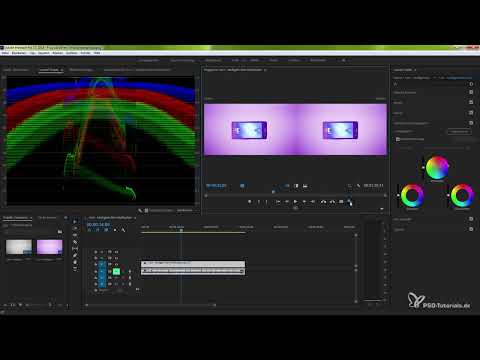The image size is (480, 360).
Task: Toggle the green highlighted audio track button
Action: 116,272
